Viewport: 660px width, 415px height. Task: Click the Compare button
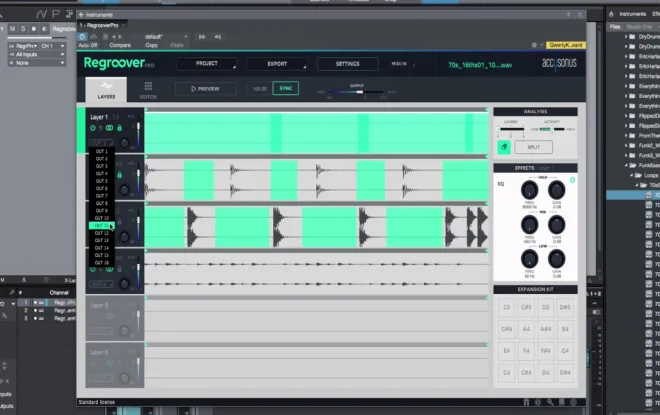[x=120, y=45]
